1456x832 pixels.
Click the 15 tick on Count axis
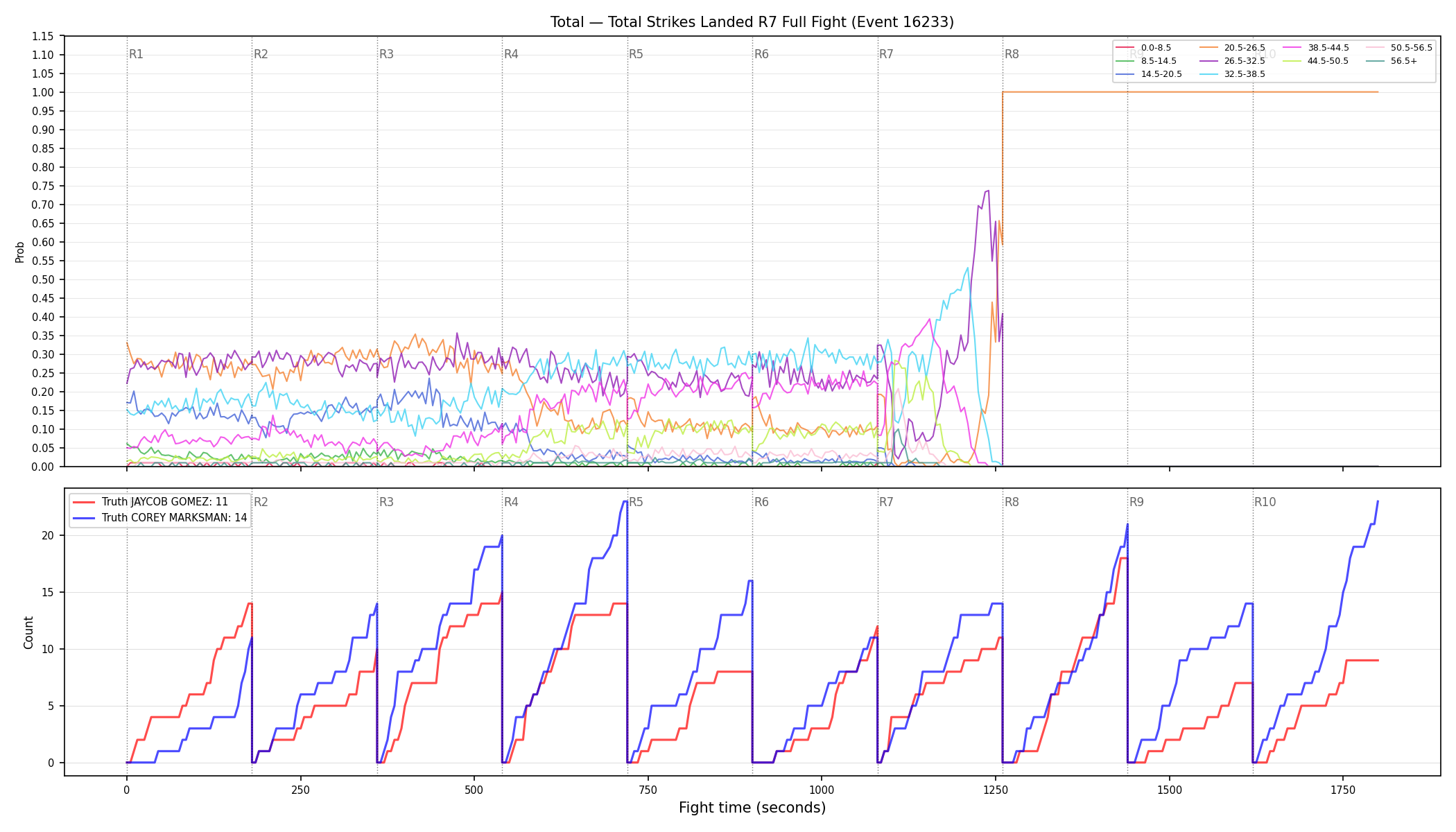tap(48, 592)
